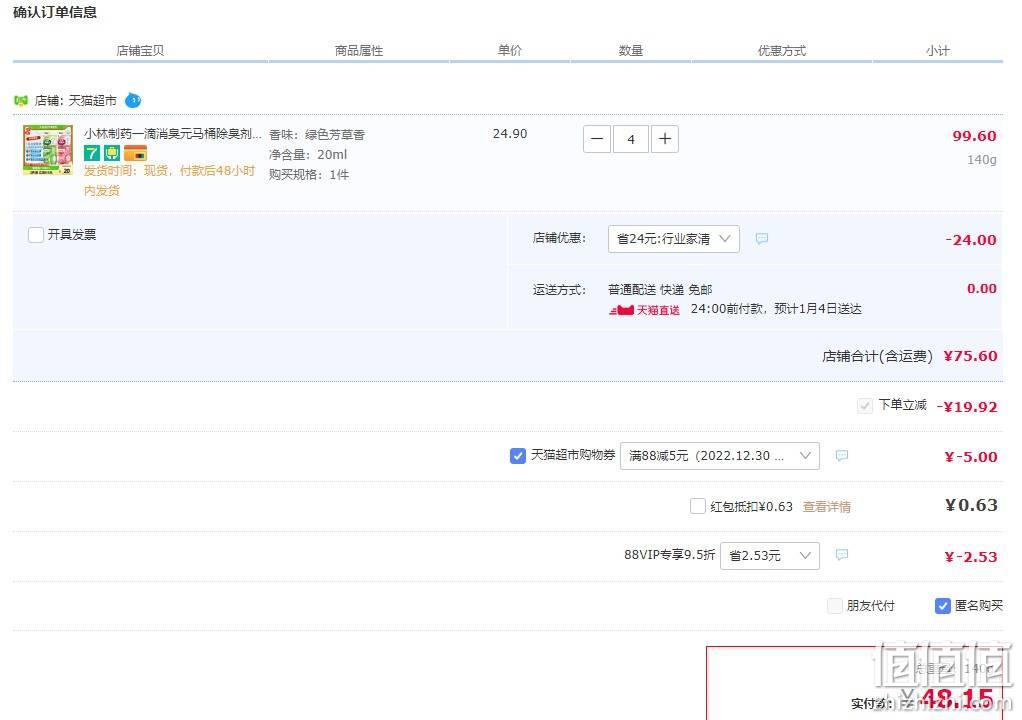This screenshot has height=720, width=1022.
Task: Click the green shield service badge
Action: [112, 153]
